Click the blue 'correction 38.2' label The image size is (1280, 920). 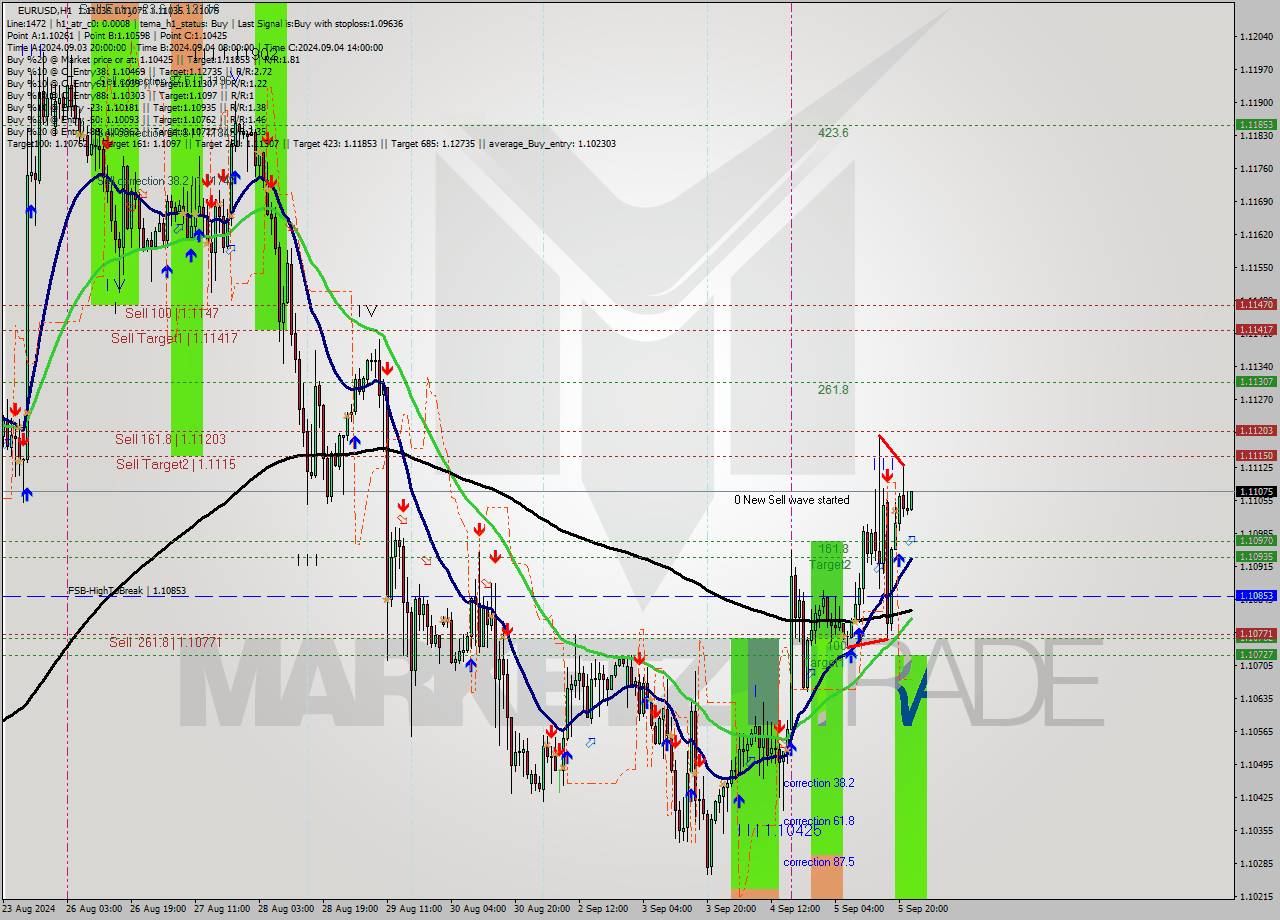coord(818,783)
